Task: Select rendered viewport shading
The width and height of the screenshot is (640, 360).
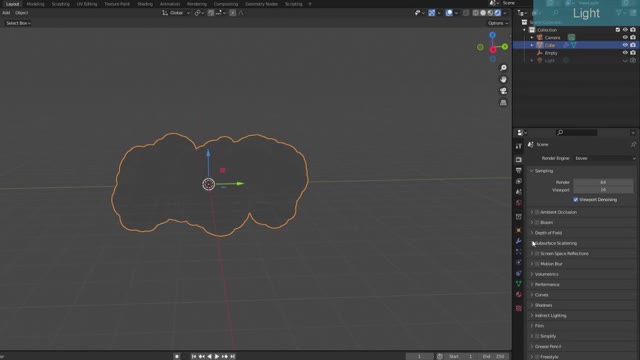Action: coord(498,13)
